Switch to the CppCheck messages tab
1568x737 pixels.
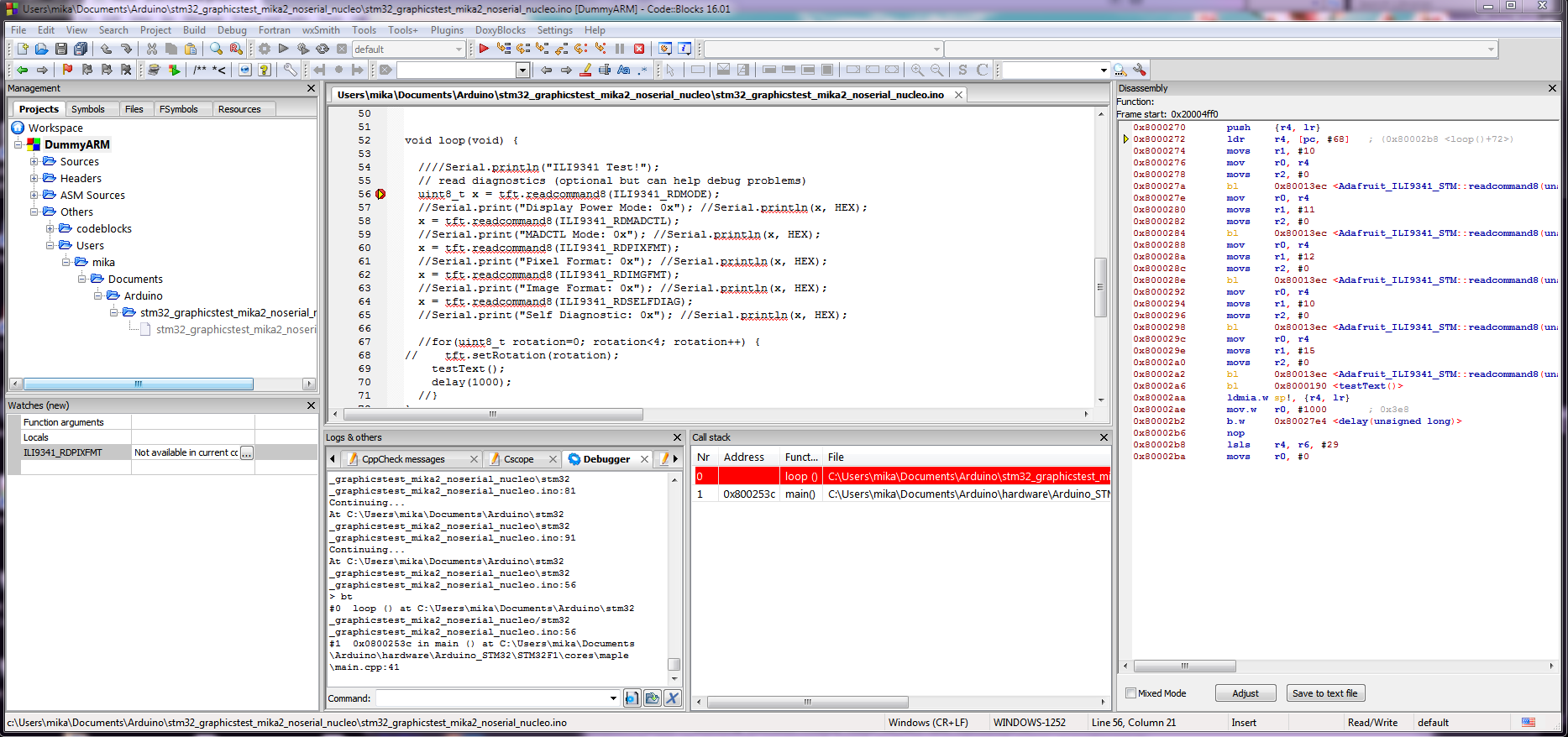(x=403, y=459)
